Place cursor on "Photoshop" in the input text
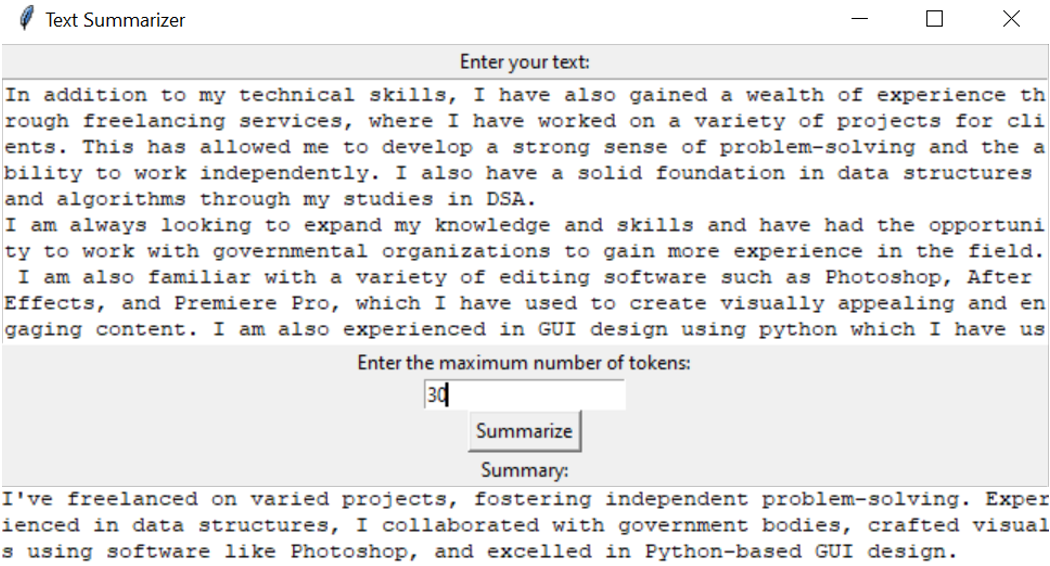 (883, 277)
